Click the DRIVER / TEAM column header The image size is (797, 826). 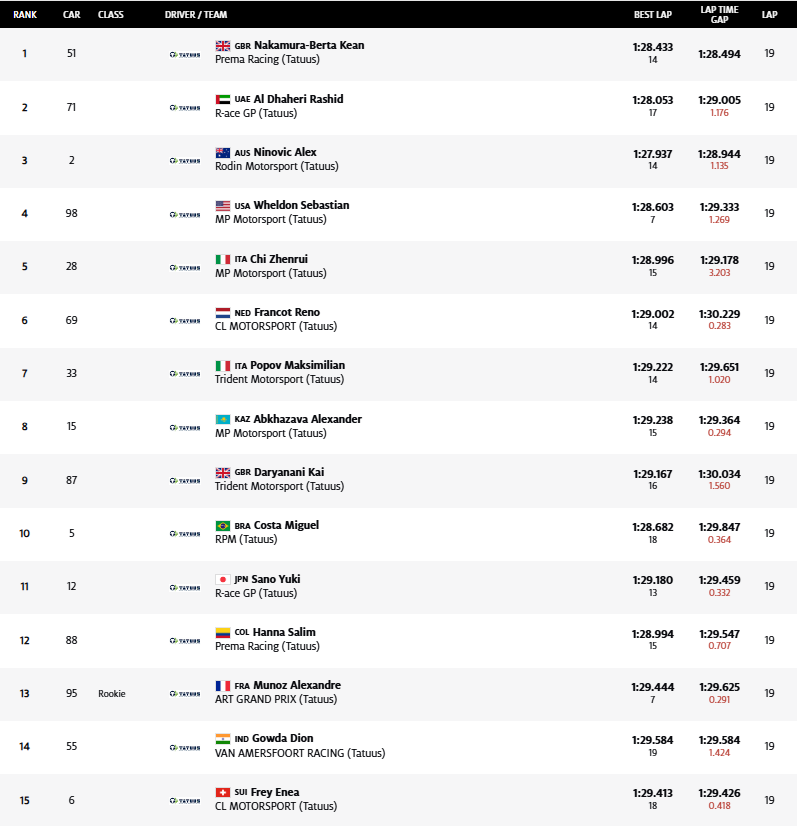click(x=196, y=15)
